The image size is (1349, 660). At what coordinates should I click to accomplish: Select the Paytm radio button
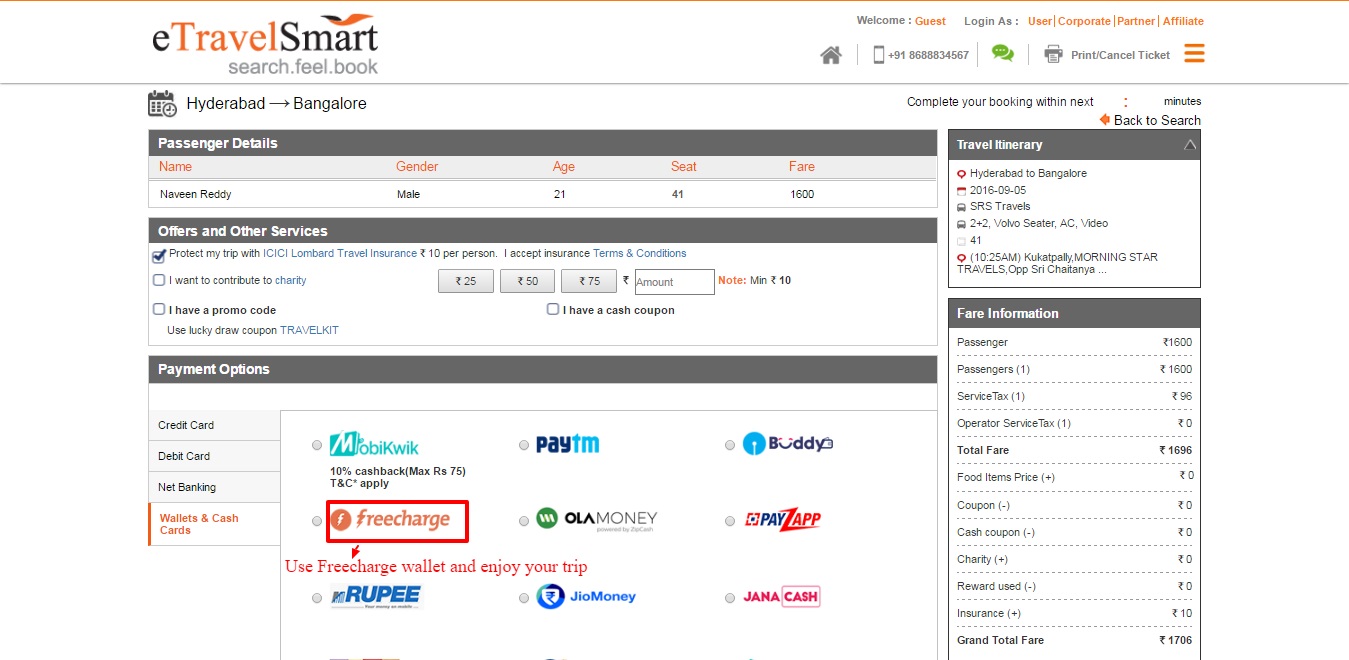point(524,445)
